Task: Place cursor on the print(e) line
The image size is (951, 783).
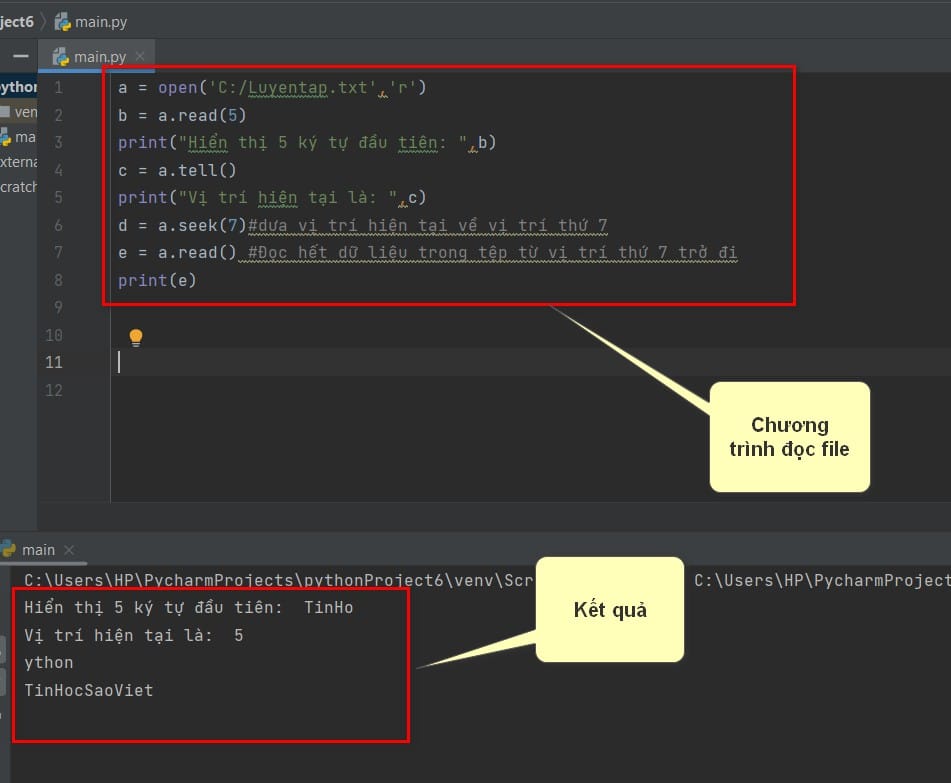Action: click(157, 280)
